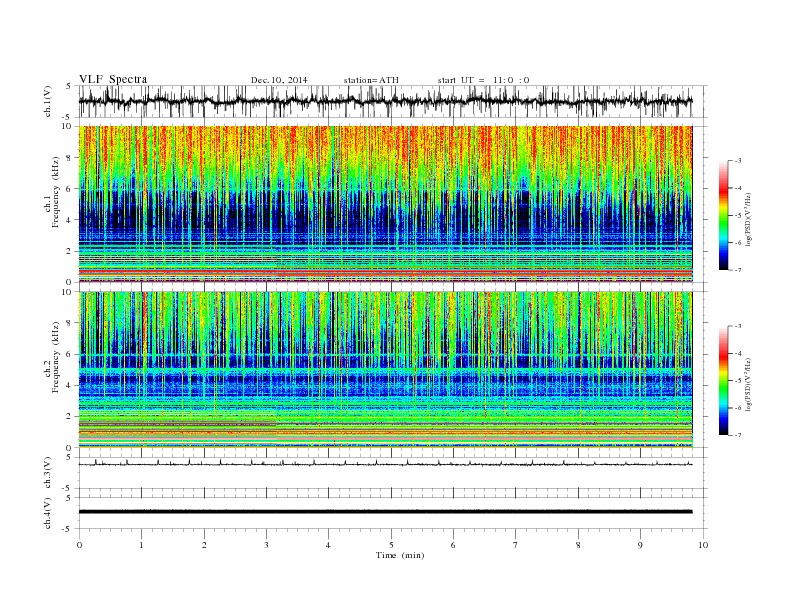Click the "Time (min)" axis label

click(400, 555)
